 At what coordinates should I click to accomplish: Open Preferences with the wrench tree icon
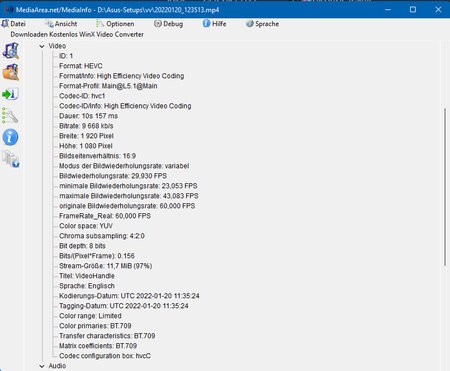click(10, 115)
